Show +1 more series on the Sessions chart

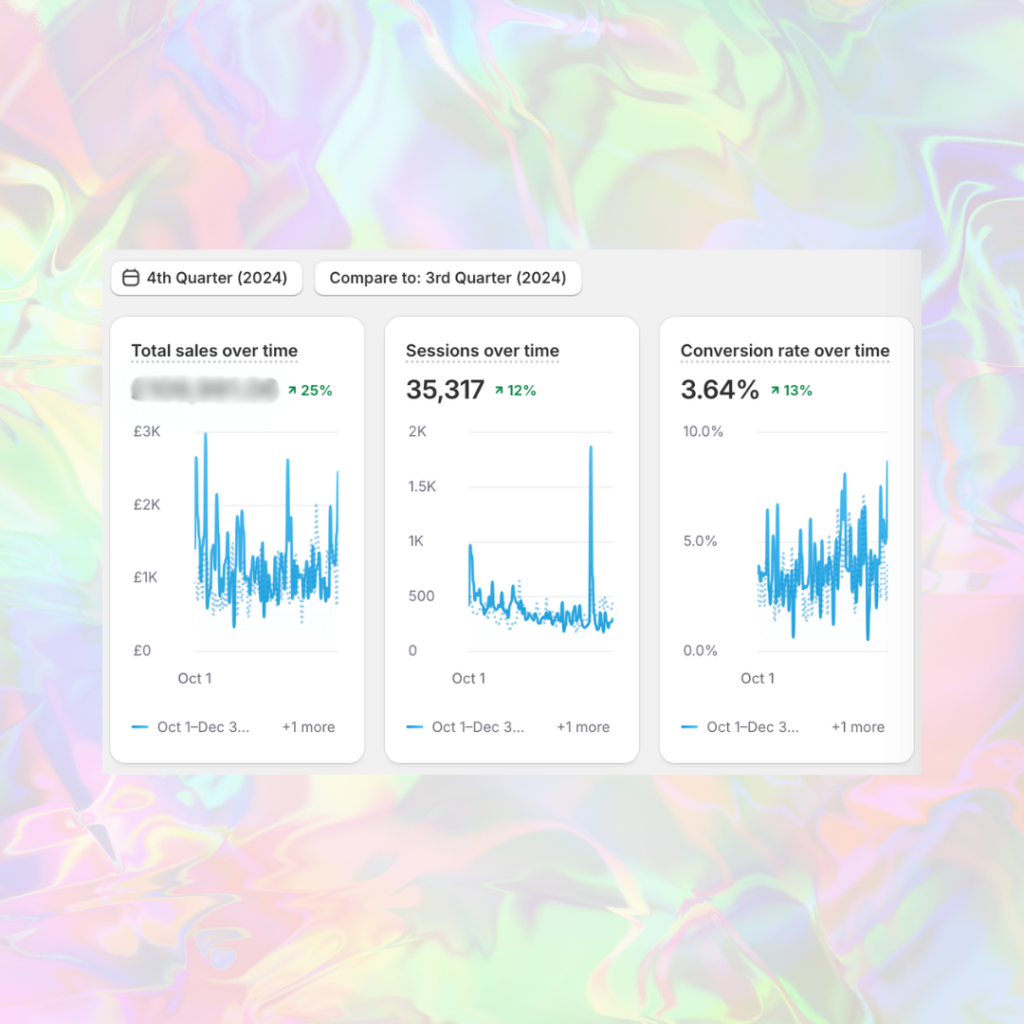pyautogui.click(x=583, y=727)
